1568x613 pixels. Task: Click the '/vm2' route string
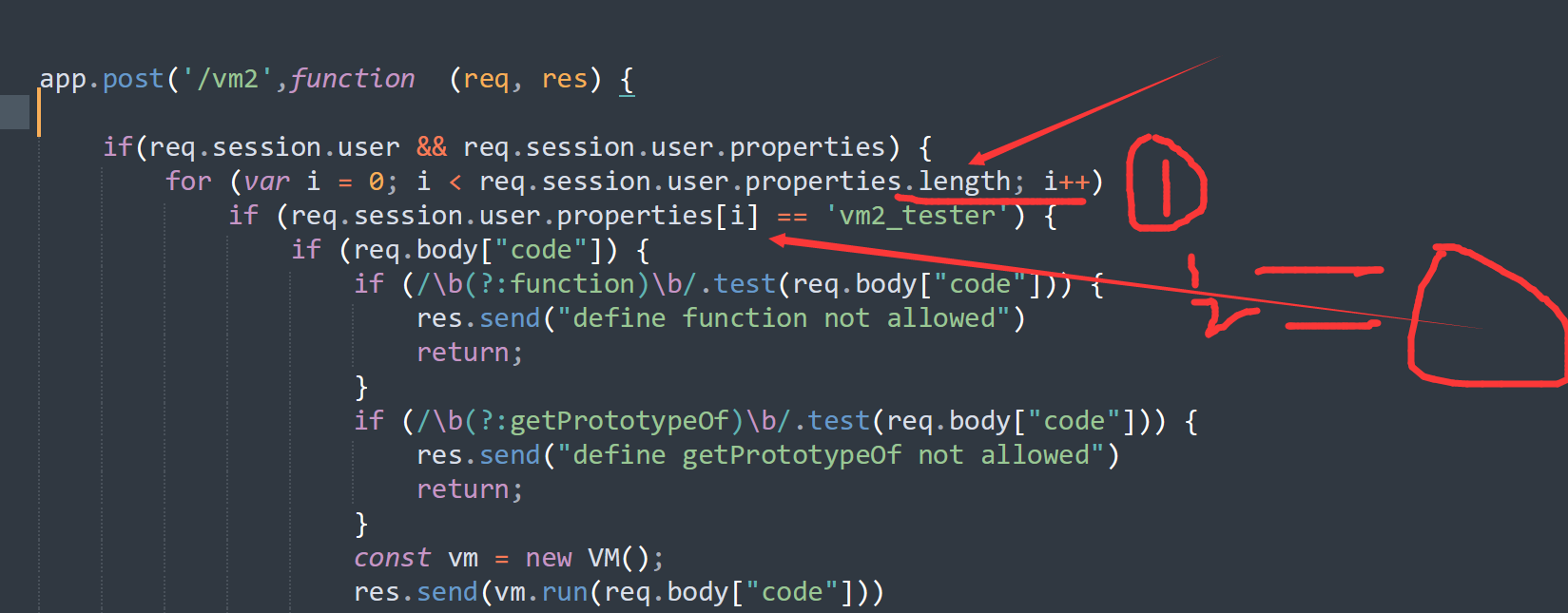[228, 79]
